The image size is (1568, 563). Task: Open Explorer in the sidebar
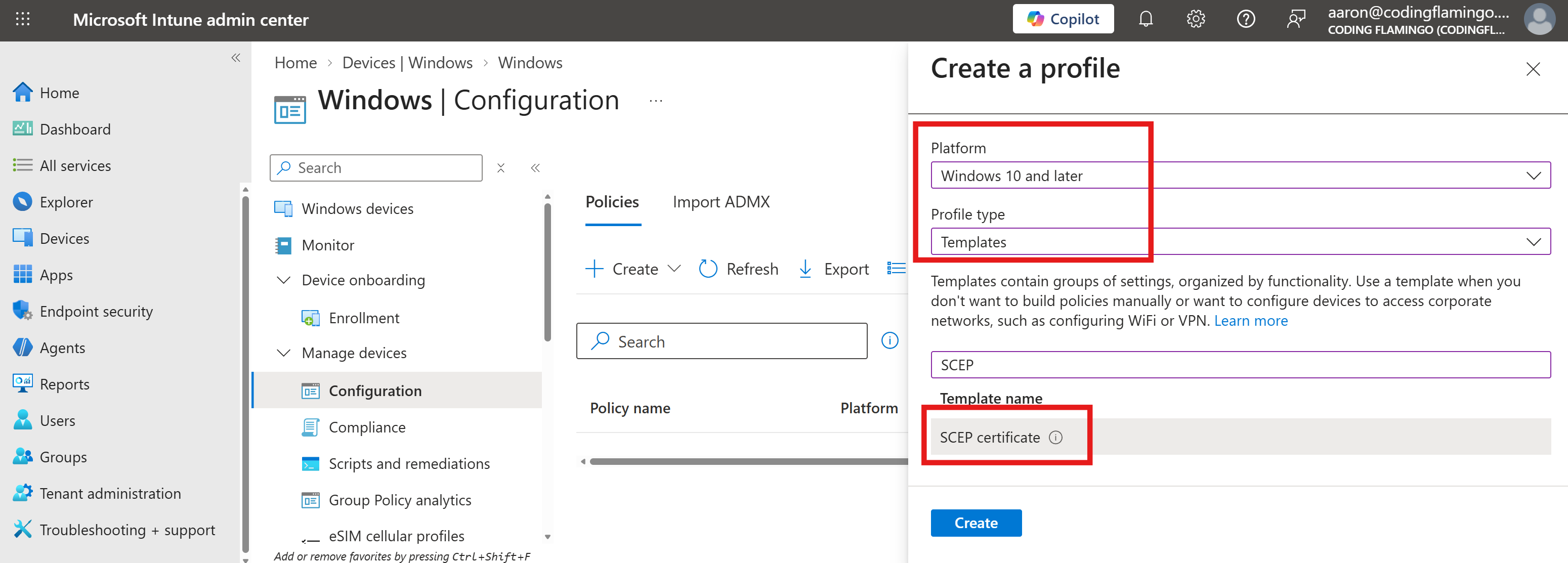point(66,202)
